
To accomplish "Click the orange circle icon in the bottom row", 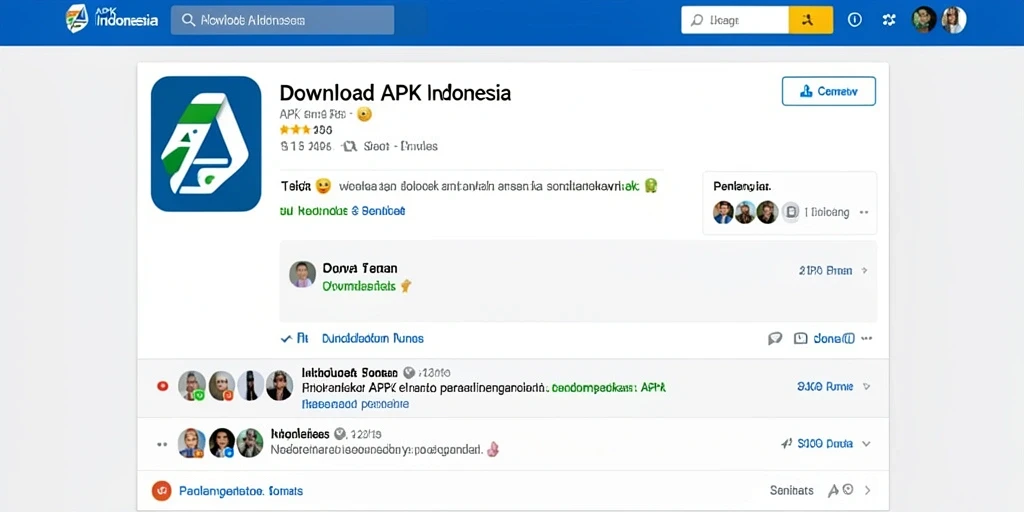I will (x=161, y=490).
